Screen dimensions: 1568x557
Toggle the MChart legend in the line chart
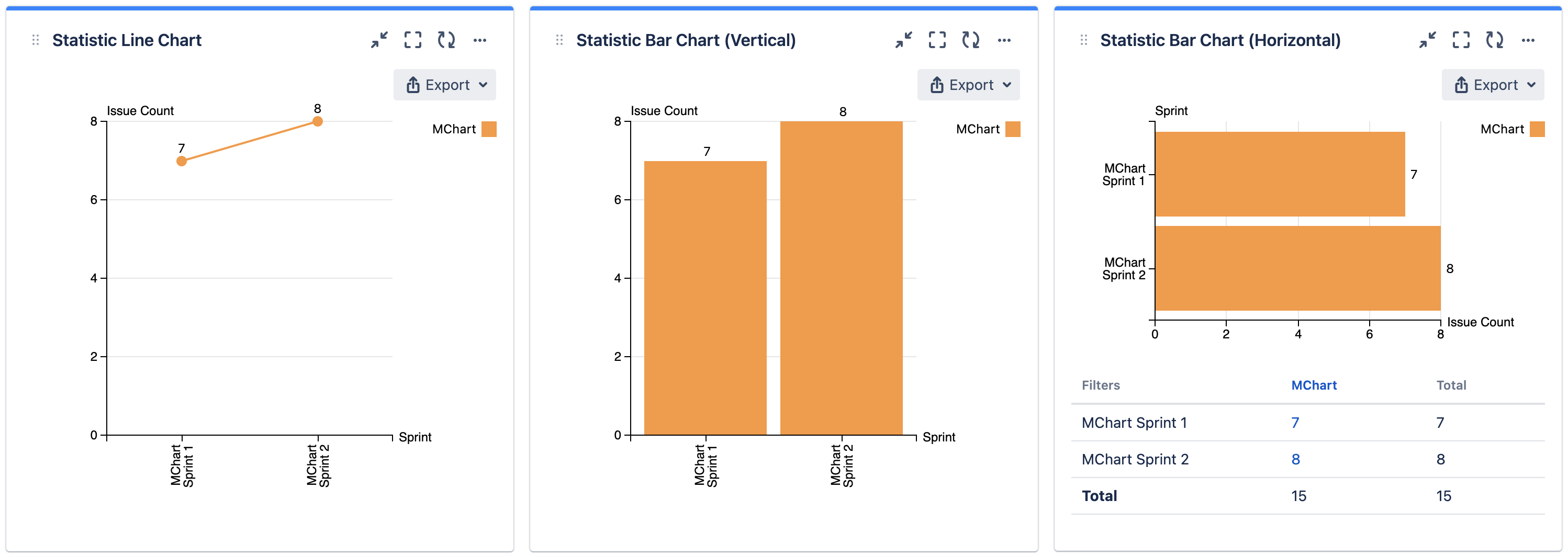453,128
